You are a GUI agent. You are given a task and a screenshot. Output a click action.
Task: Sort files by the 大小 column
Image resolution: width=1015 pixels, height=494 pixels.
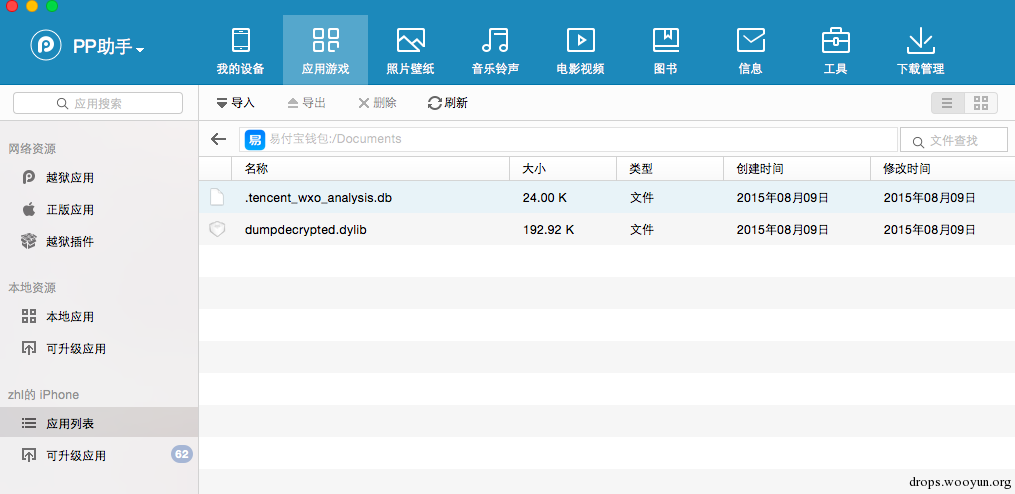pyautogui.click(x=563, y=169)
